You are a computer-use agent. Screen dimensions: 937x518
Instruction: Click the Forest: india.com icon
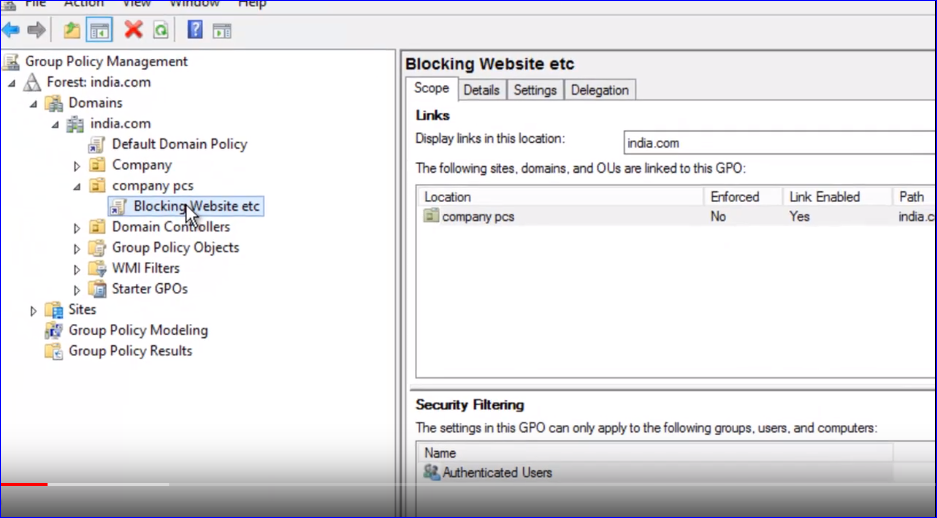[32, 82]
